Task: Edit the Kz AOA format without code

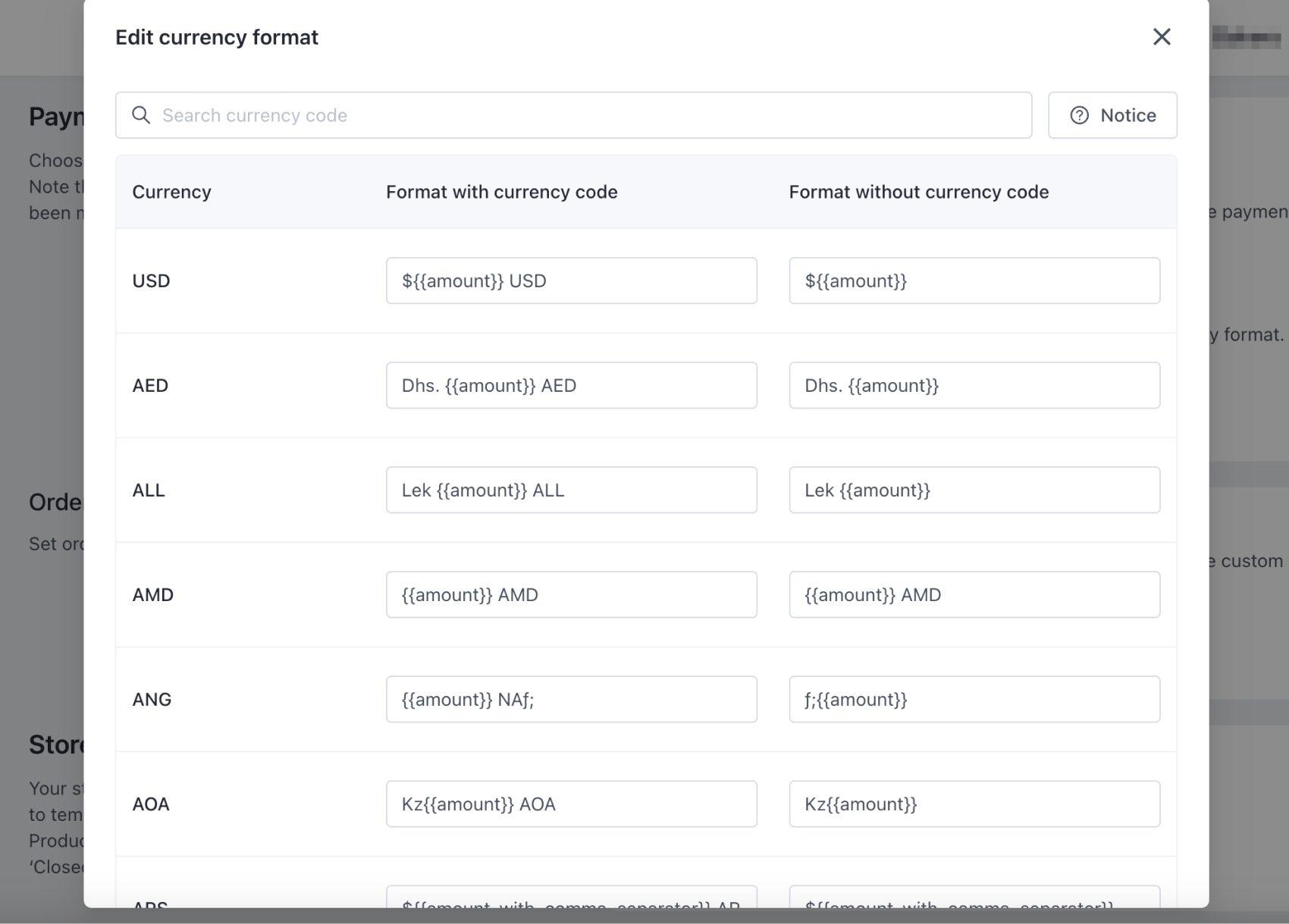Action: (x=974, y=803)
